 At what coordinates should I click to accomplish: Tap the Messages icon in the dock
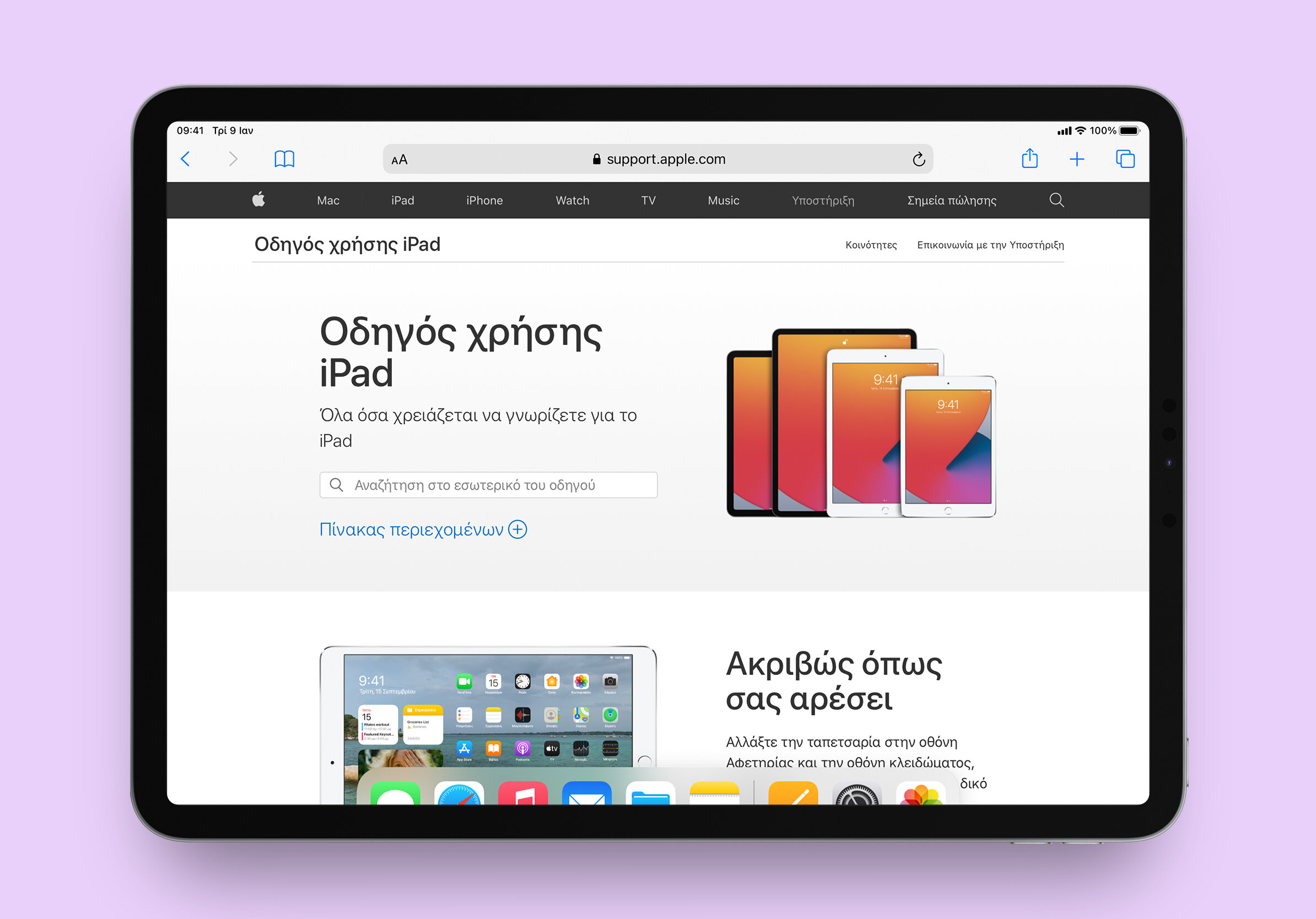coord(396,793)
